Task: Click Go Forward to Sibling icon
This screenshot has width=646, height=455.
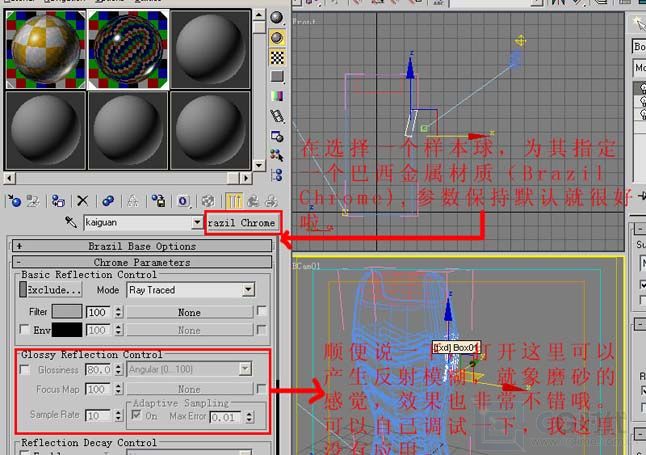Action: (x=271, y=201)
